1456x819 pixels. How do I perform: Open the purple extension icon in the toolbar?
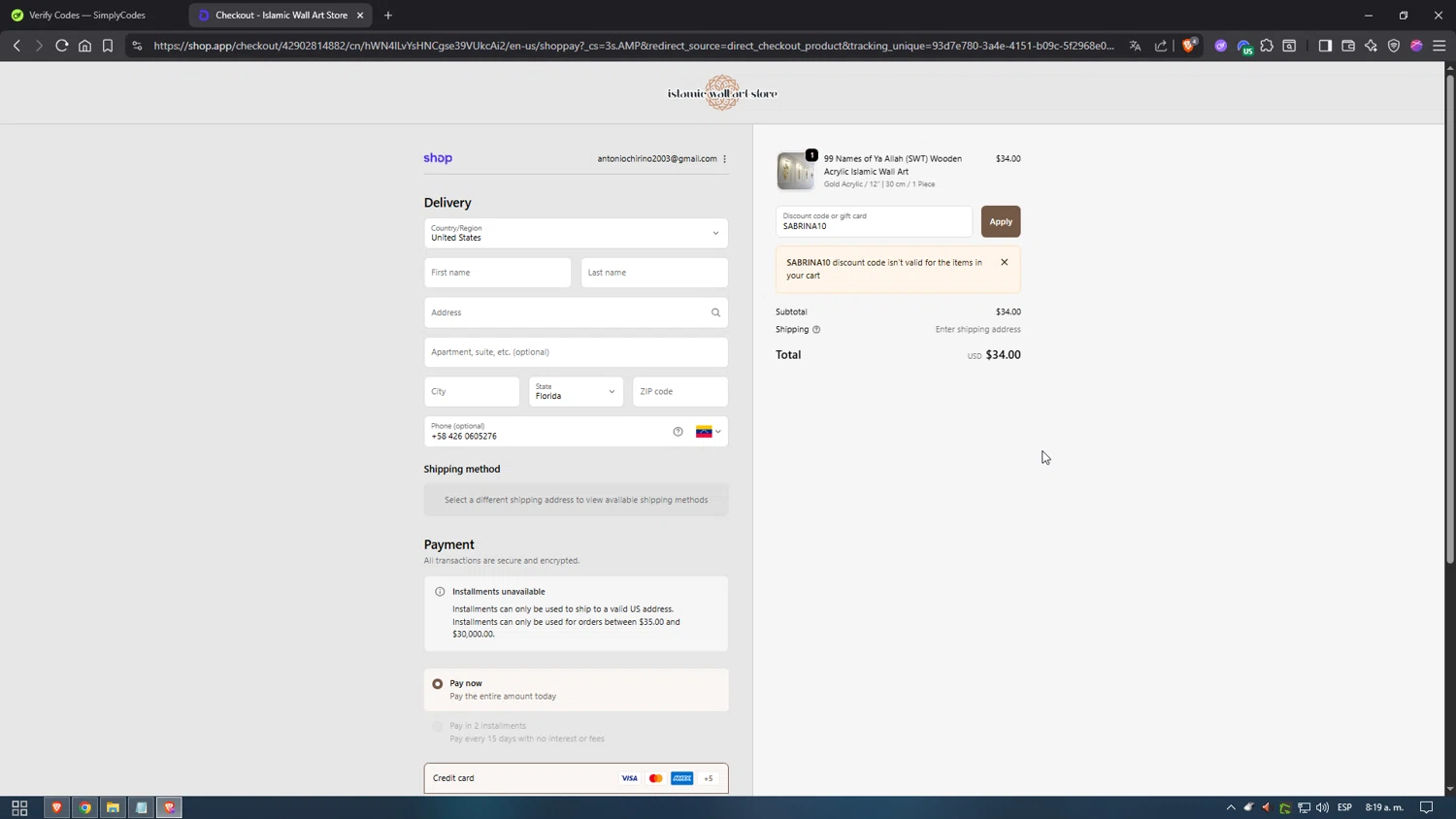(x=1221, y=46)
